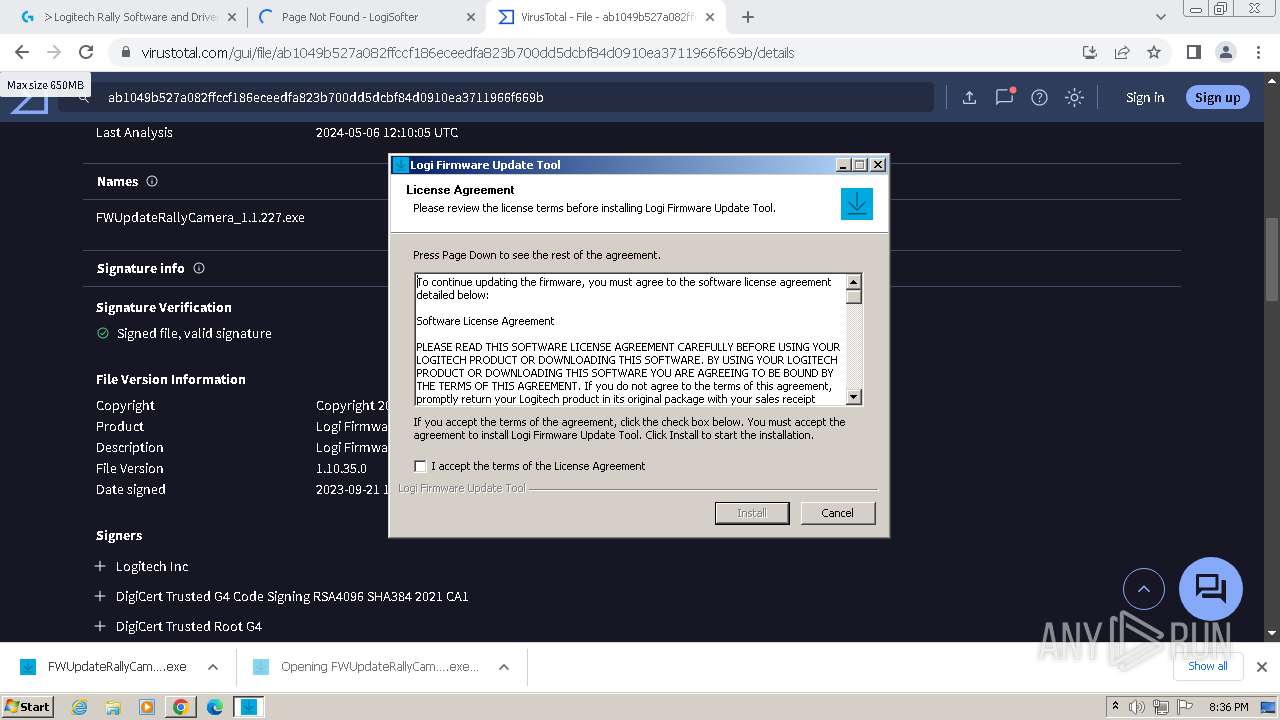1280x720 pixels.
Task: Click the disabled Install button
Action: (x=752, y=513)
